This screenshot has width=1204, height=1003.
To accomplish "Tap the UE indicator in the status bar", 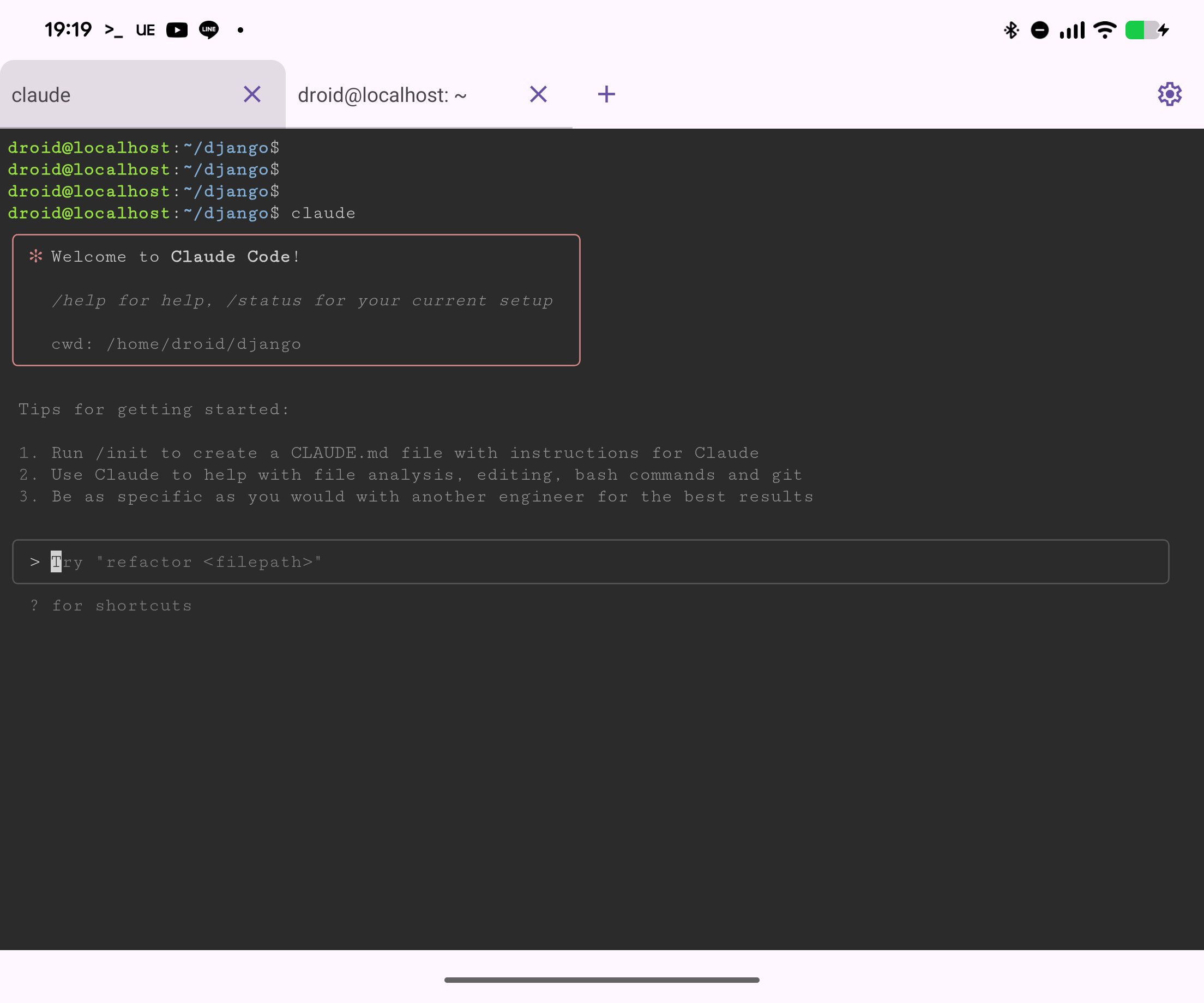I will [x=145, y=30].
